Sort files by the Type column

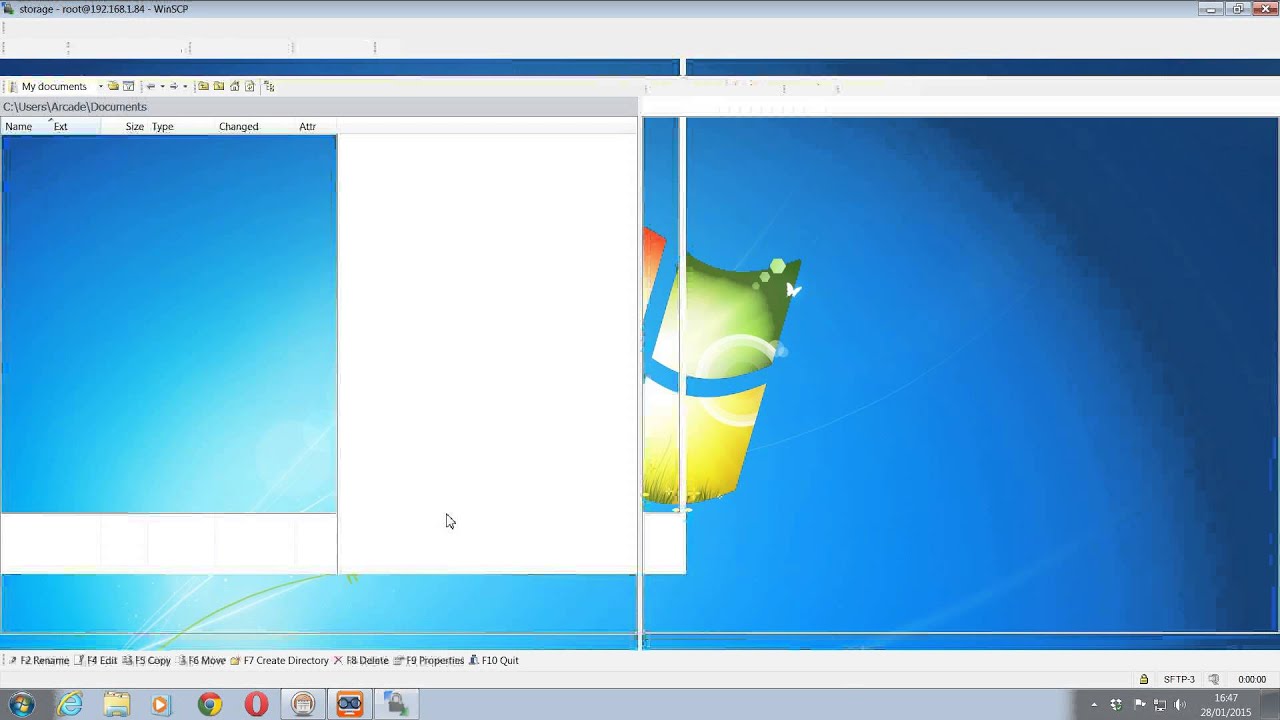coord(163,126)
